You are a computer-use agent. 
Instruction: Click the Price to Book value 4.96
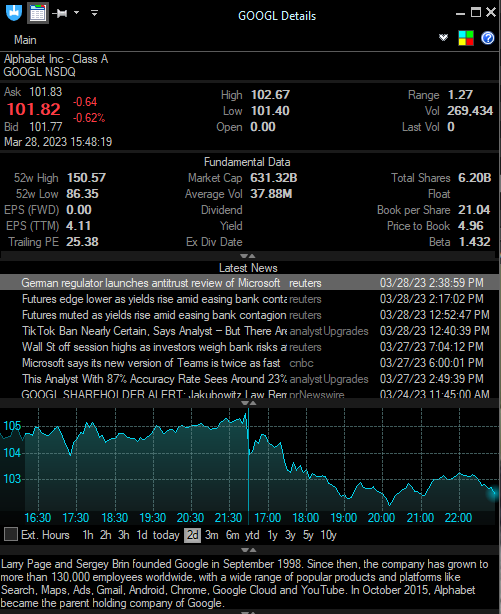(x=470, y=226)
